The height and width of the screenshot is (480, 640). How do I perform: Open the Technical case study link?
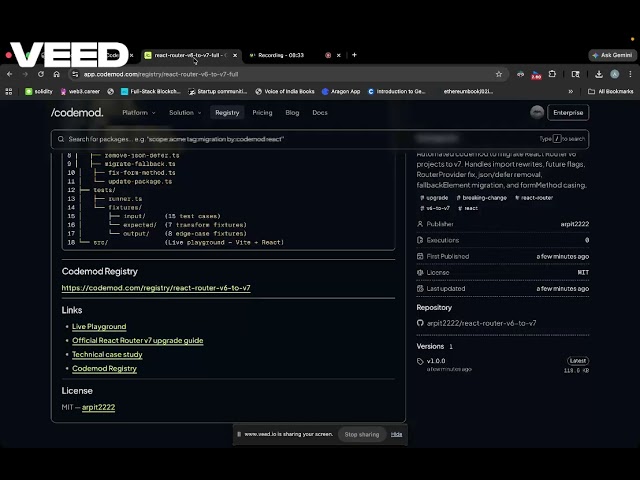tap(107, 354)
